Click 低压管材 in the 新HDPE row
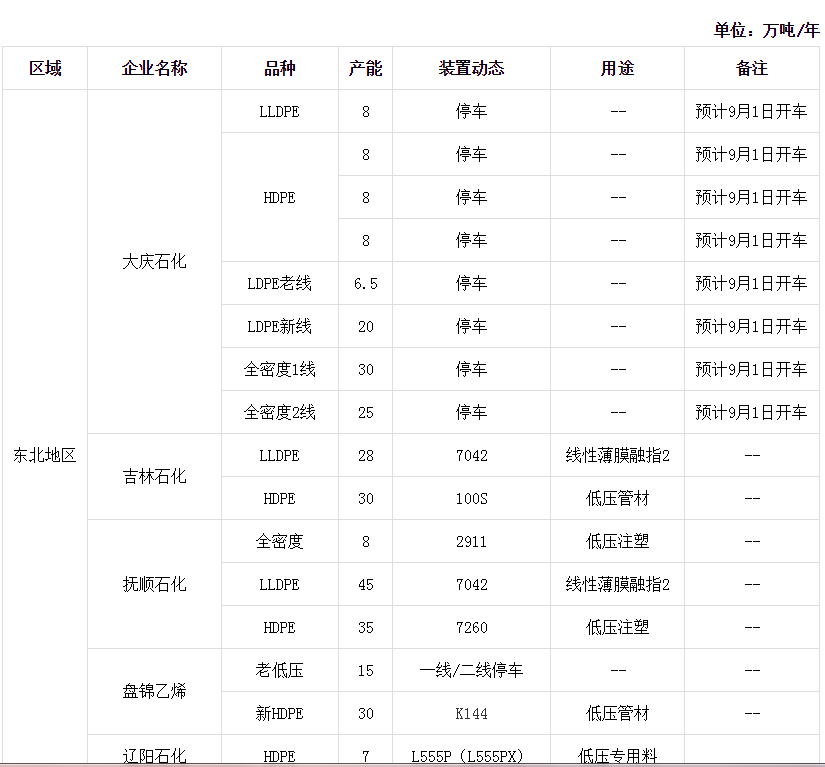 tap(618, 713)
